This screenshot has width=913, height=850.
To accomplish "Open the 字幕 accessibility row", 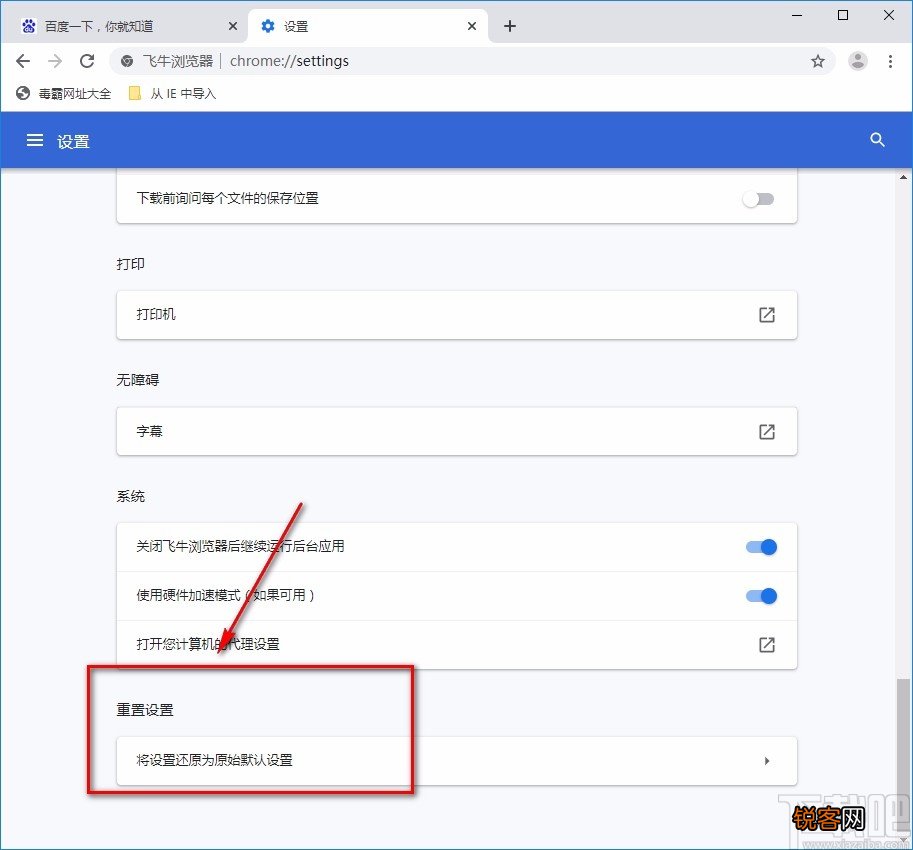I will click(456, 431).
